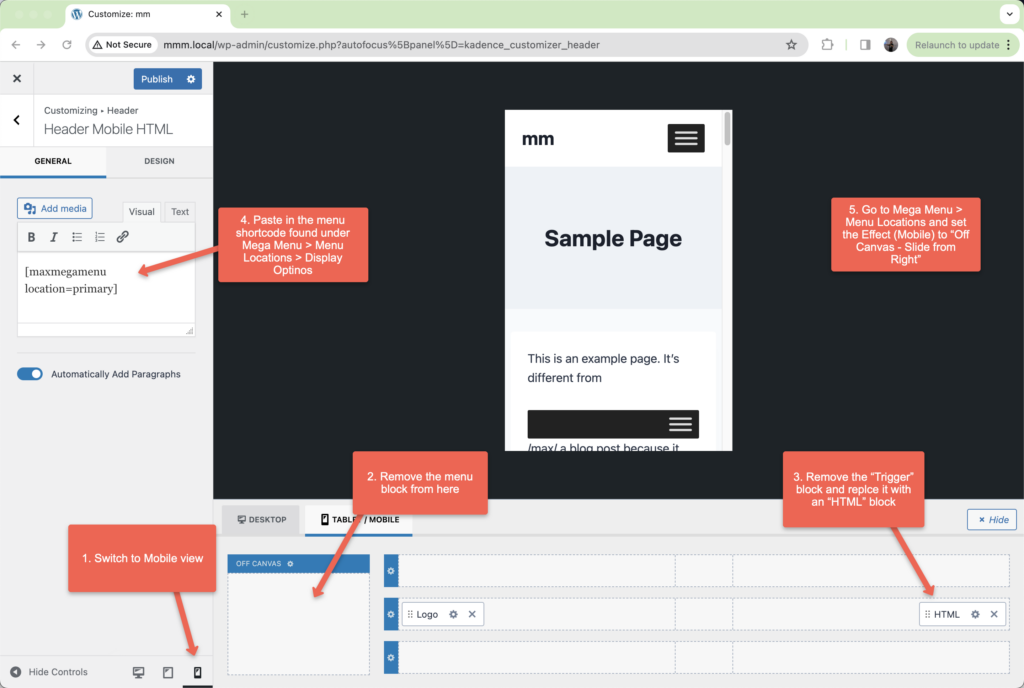Collapse sidebar with Hide Controls
The height and width of the screenshot is (688, 1024).
48,672
